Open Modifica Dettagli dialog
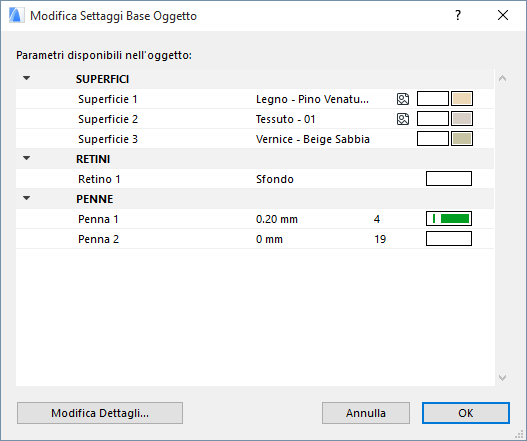 pos(100,413)
